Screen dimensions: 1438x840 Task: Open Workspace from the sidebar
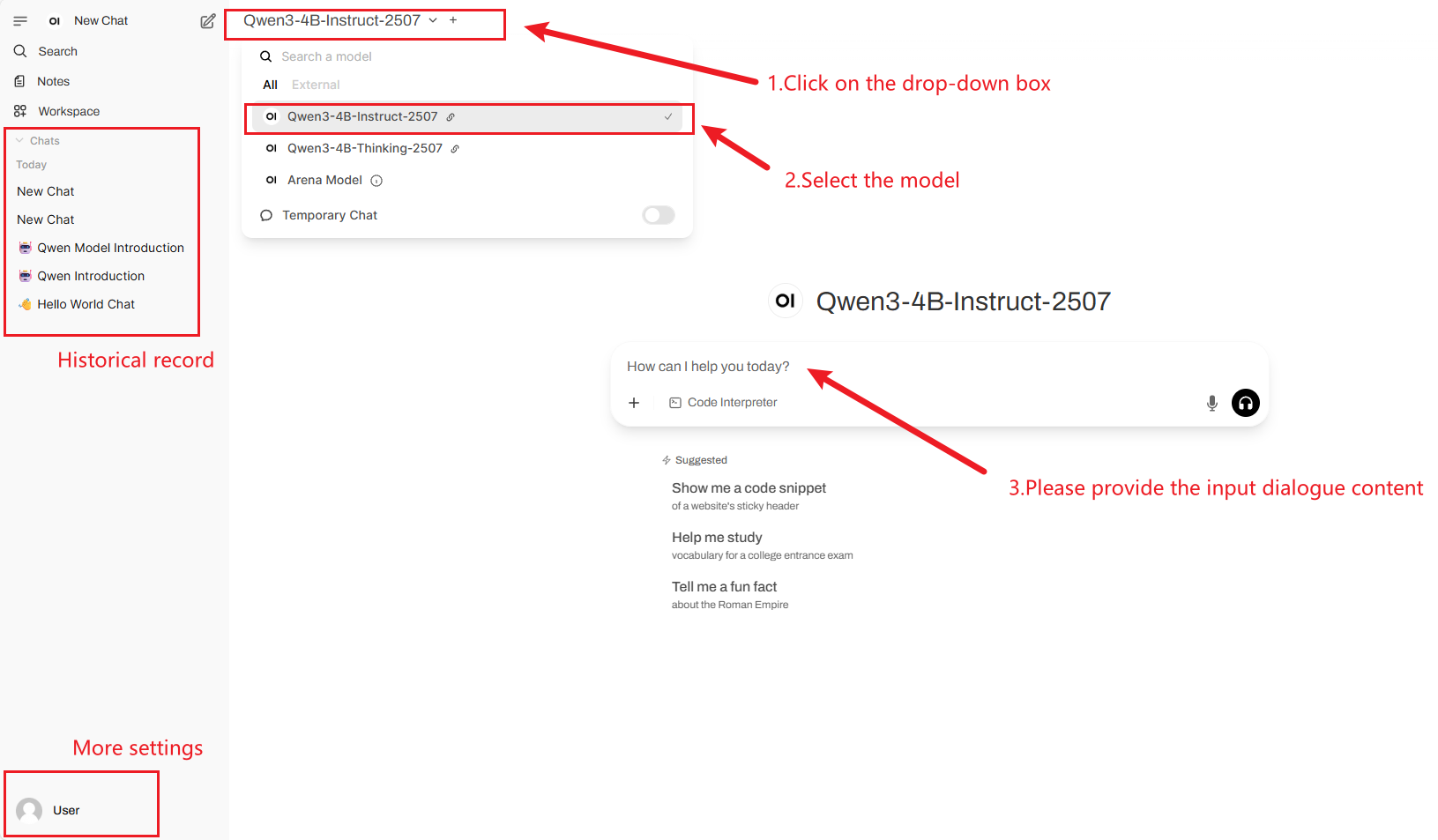pos(68,111)
